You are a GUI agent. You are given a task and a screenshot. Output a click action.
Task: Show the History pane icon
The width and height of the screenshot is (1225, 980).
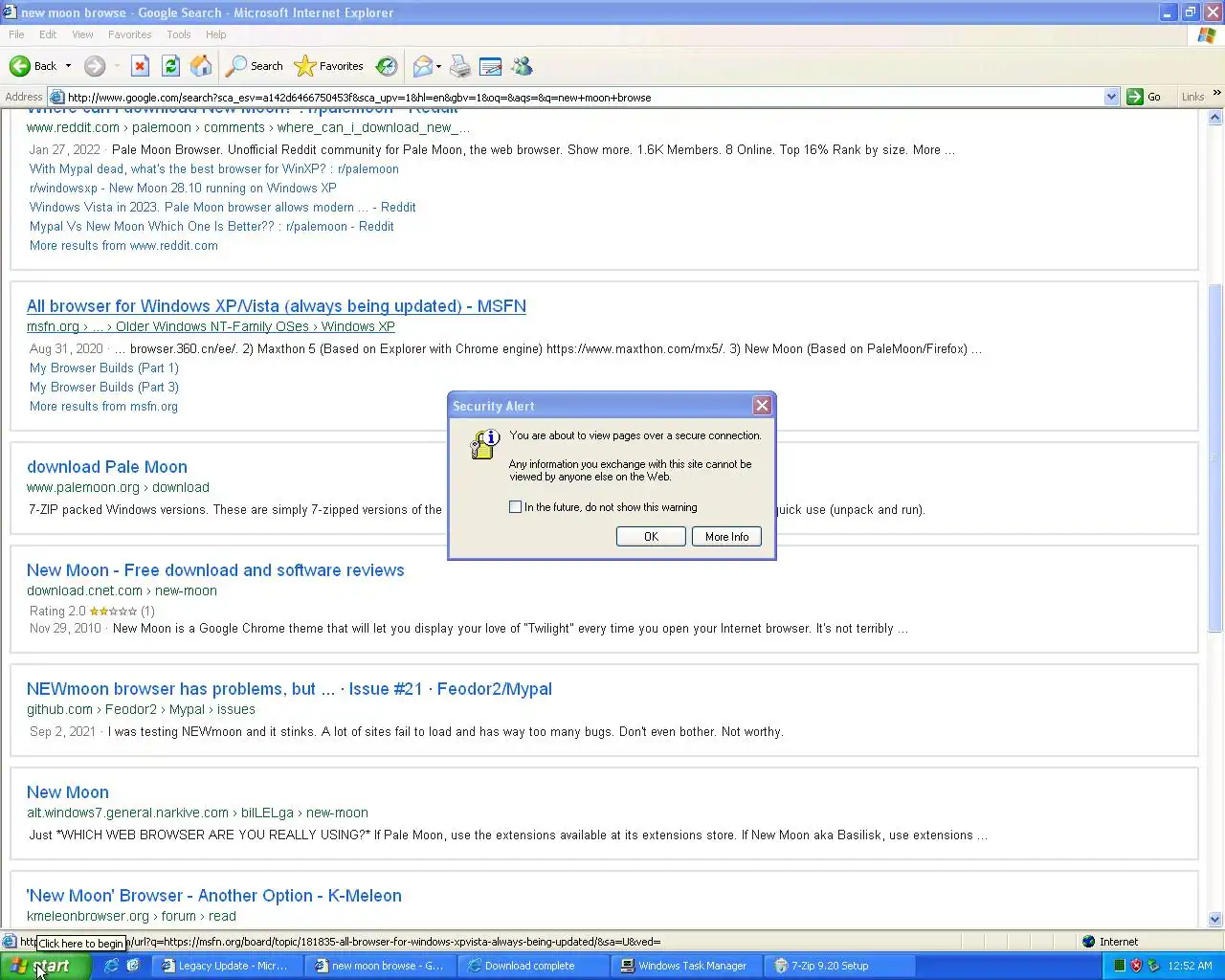(x=387, y=66)
